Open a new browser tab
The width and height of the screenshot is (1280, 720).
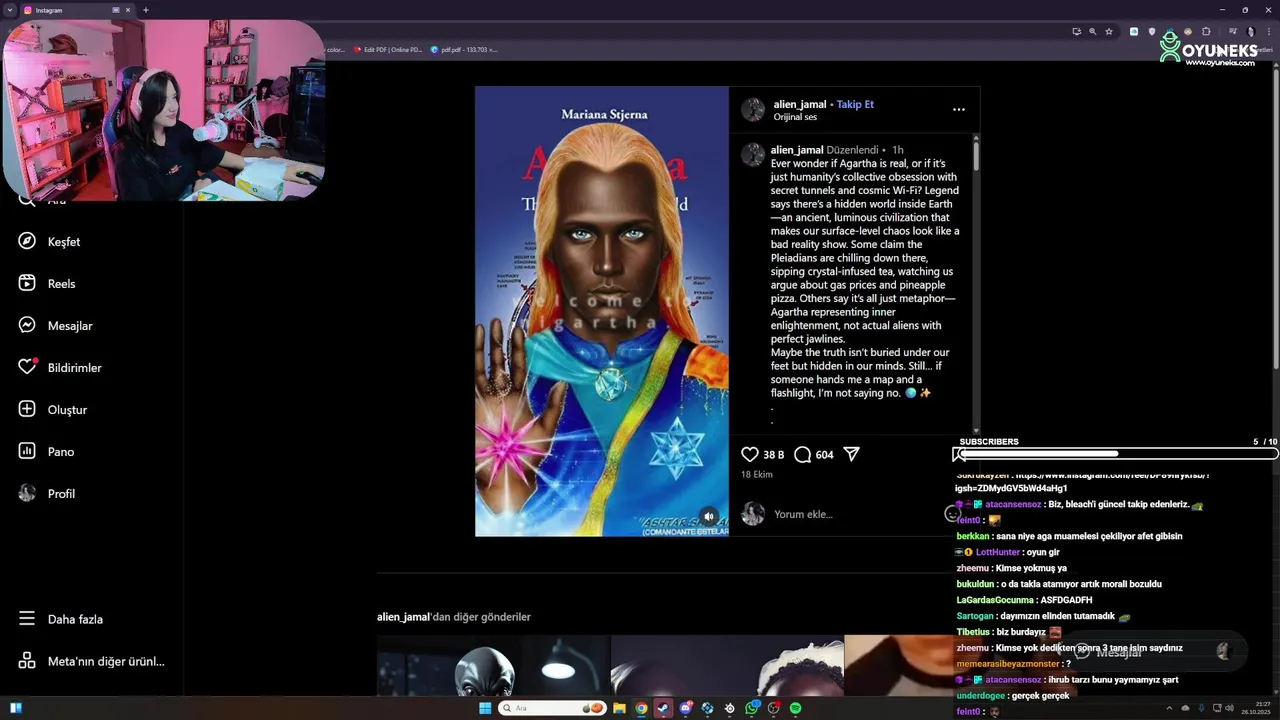point(146,10)
